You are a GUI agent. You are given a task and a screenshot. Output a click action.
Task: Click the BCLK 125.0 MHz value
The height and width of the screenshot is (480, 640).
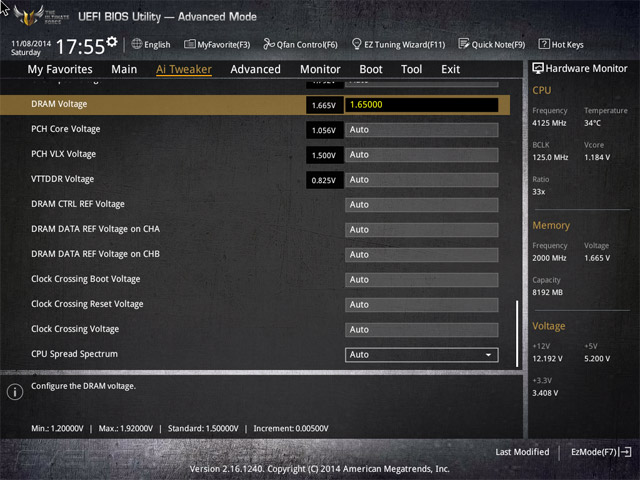click(x=550, y=157)
